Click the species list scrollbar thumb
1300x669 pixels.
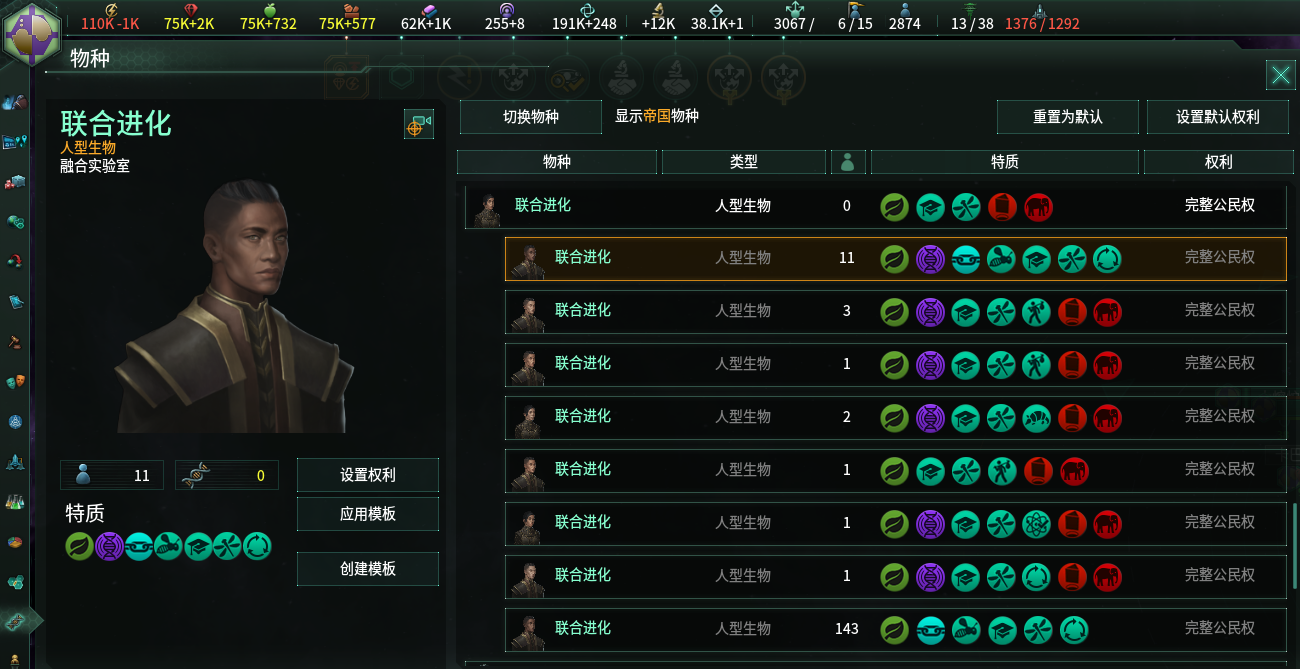coord(1295,552)
